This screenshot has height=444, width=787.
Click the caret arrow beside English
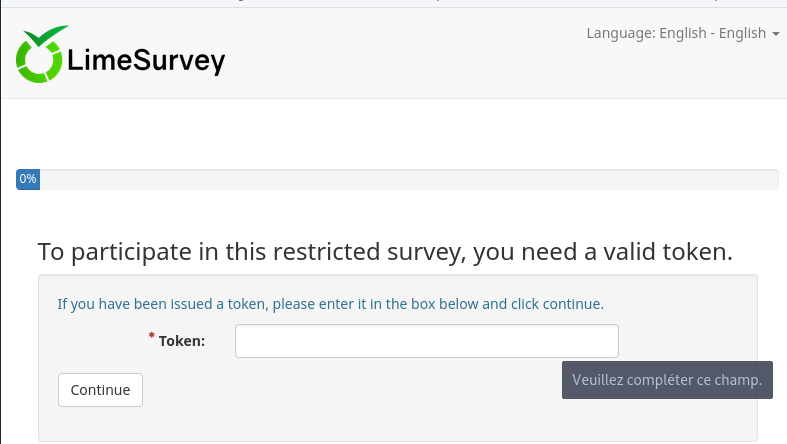pyautogui.click(x=776, y=34)
